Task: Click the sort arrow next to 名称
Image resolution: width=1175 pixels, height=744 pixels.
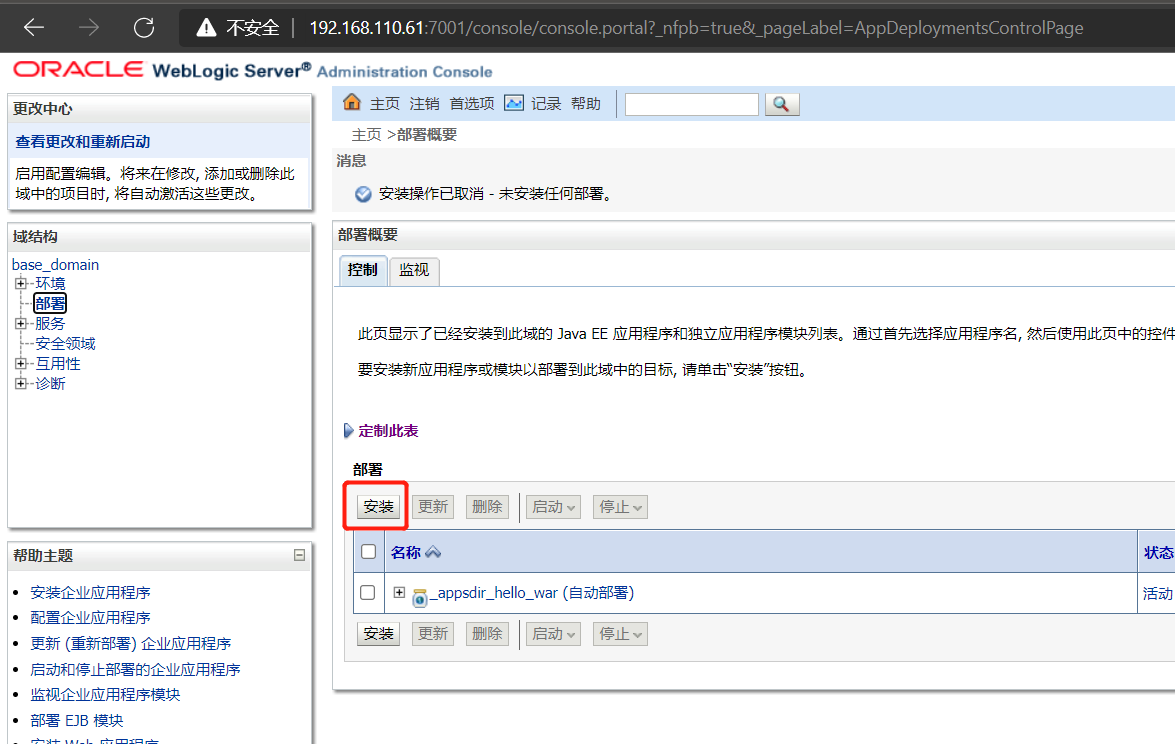Action: (x=433, y=553)
